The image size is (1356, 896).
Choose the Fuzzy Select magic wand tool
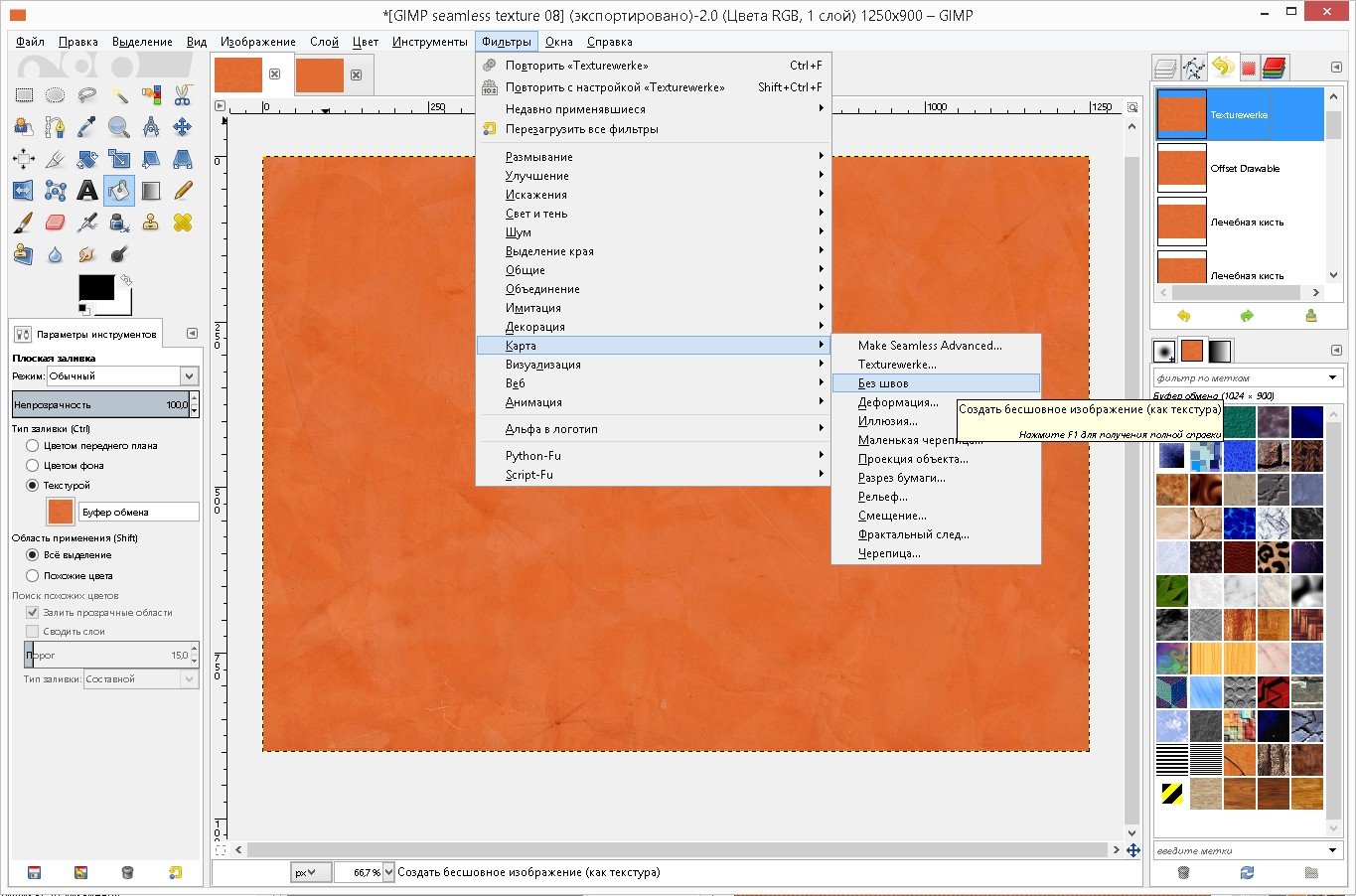(119, 95)
